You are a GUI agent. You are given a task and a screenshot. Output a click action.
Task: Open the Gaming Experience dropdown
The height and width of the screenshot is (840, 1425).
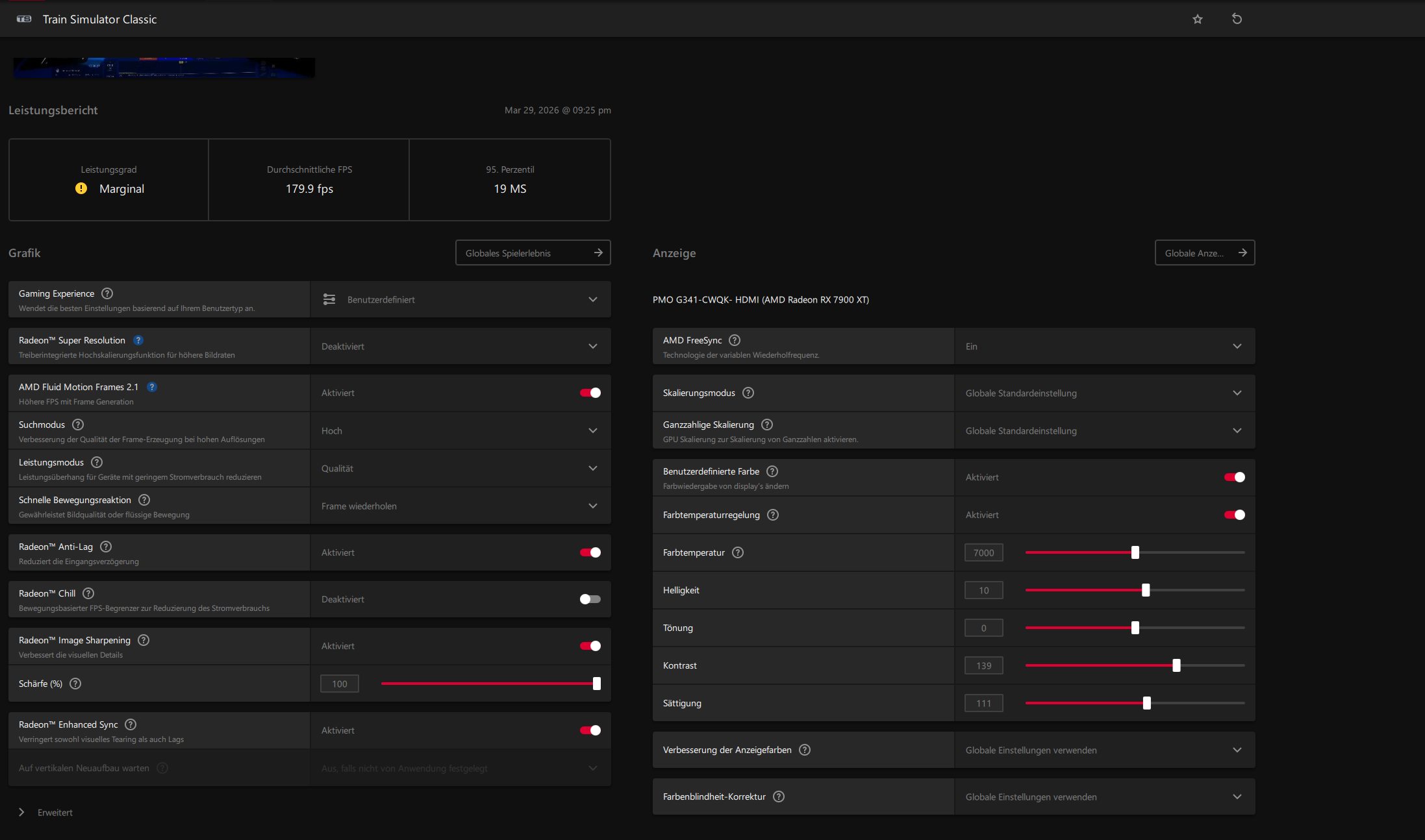point(460,299)
